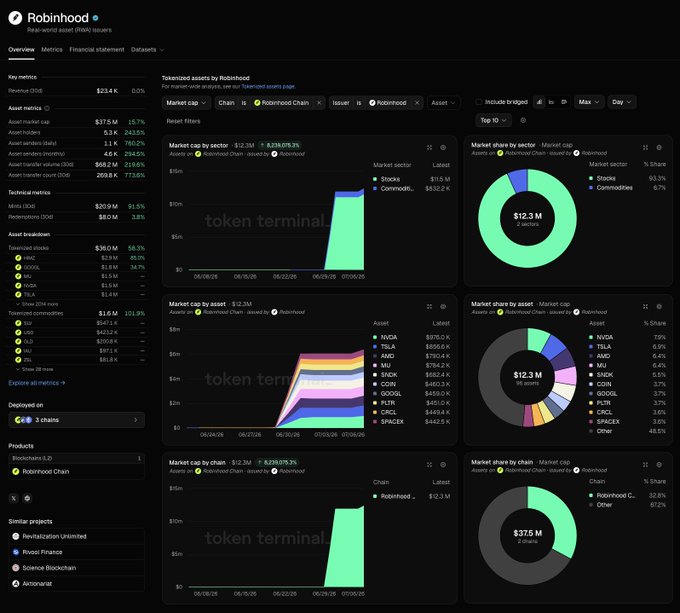Click the green Robinhood C.. swatch in chain share legend
680x613 pixels.
click(591, 496)
